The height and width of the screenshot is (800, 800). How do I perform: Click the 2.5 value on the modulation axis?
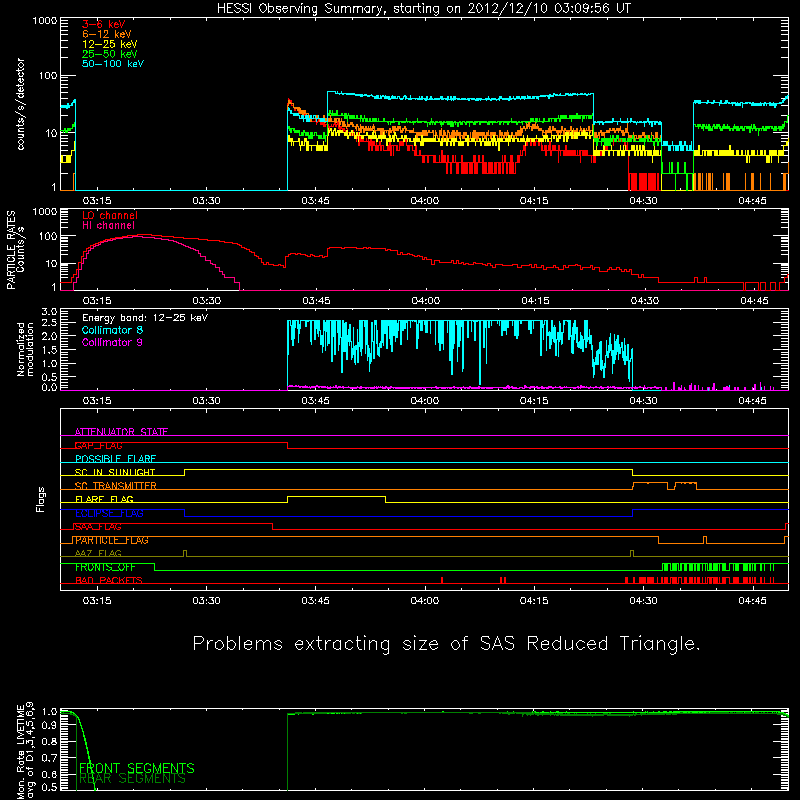coord(49,323)
